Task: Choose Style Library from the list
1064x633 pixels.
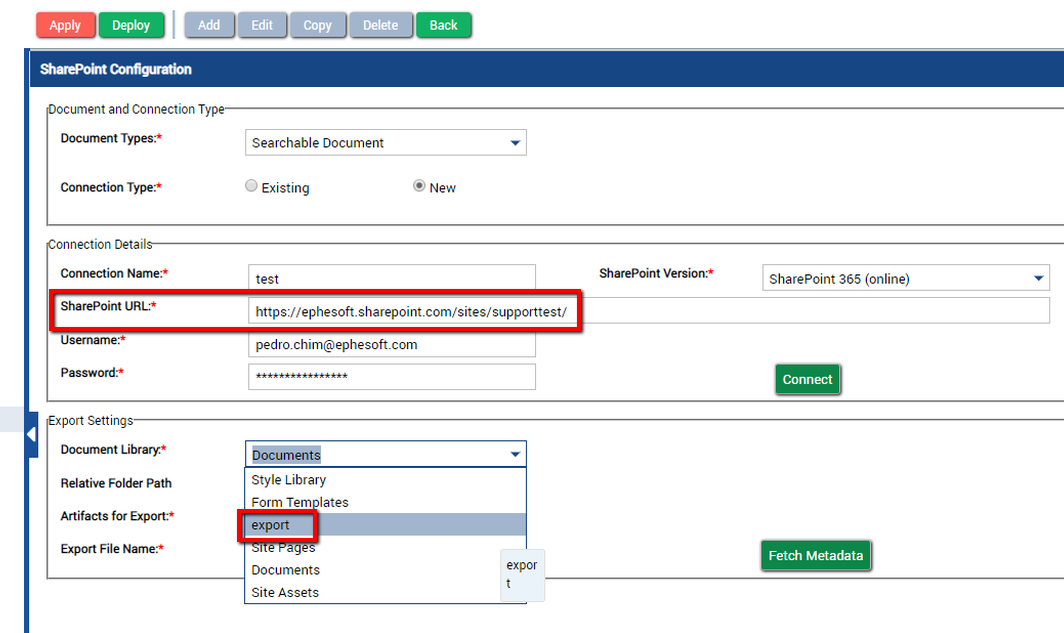Action: click(x=385, y=480)
